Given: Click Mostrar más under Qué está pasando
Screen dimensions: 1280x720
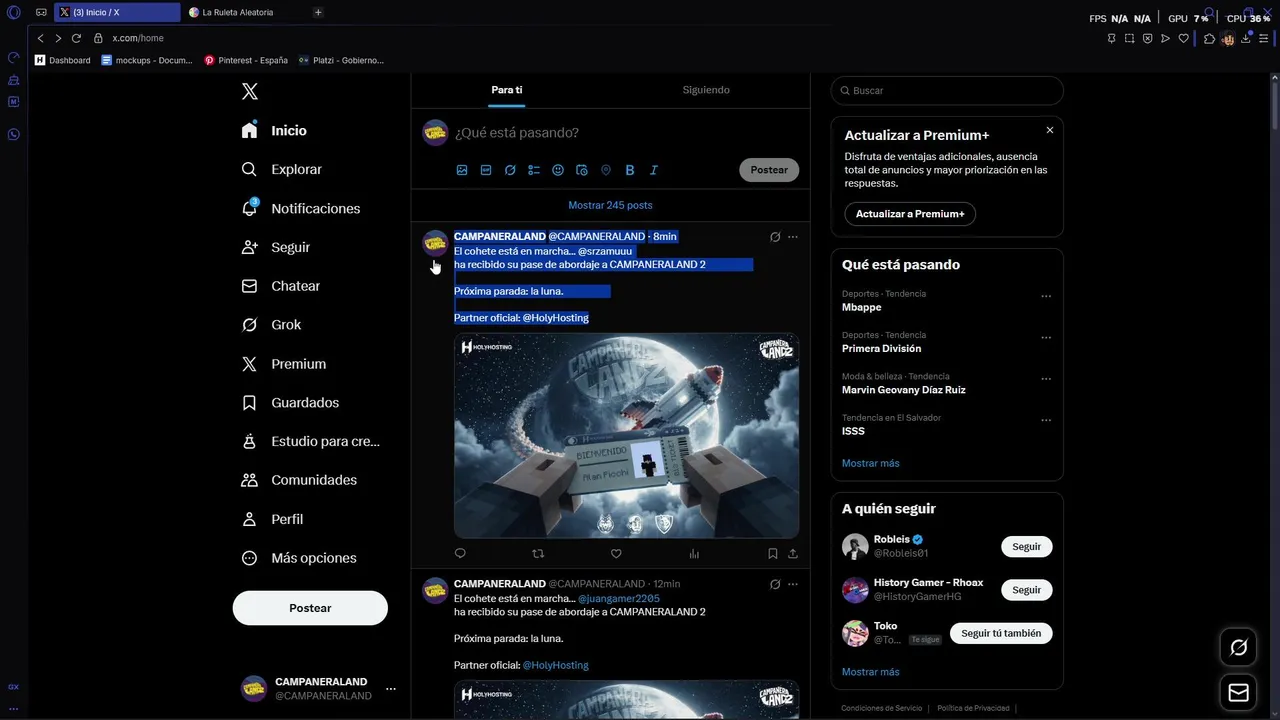Looking at the screenshot, I should coord(871,463).
